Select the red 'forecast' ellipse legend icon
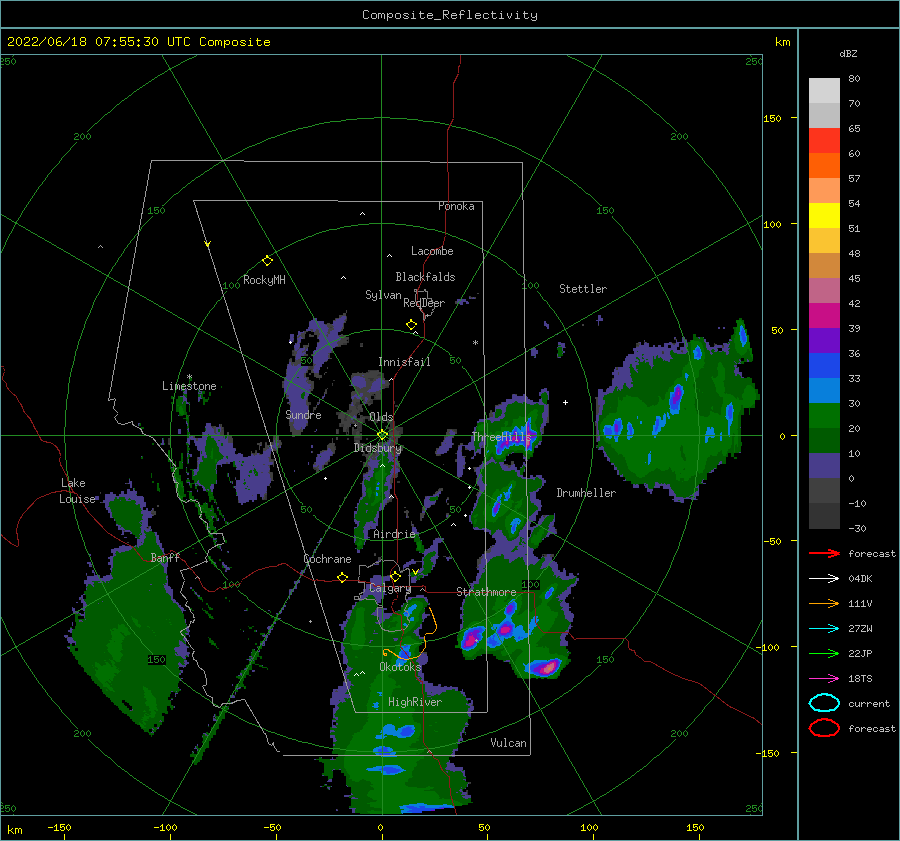Screen dimensions: 900x841 coord(824,728)
